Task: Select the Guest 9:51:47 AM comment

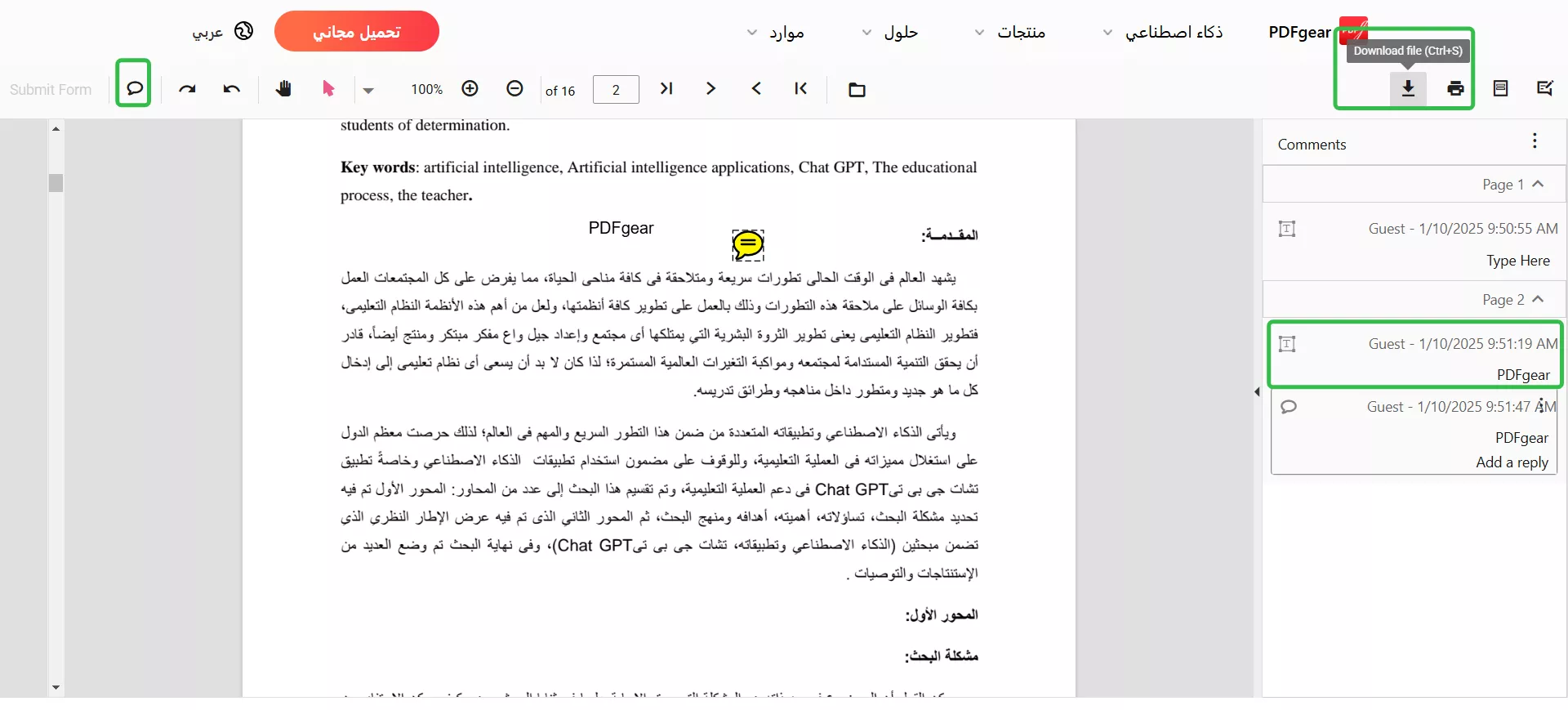Action: tap(1414, 433)
